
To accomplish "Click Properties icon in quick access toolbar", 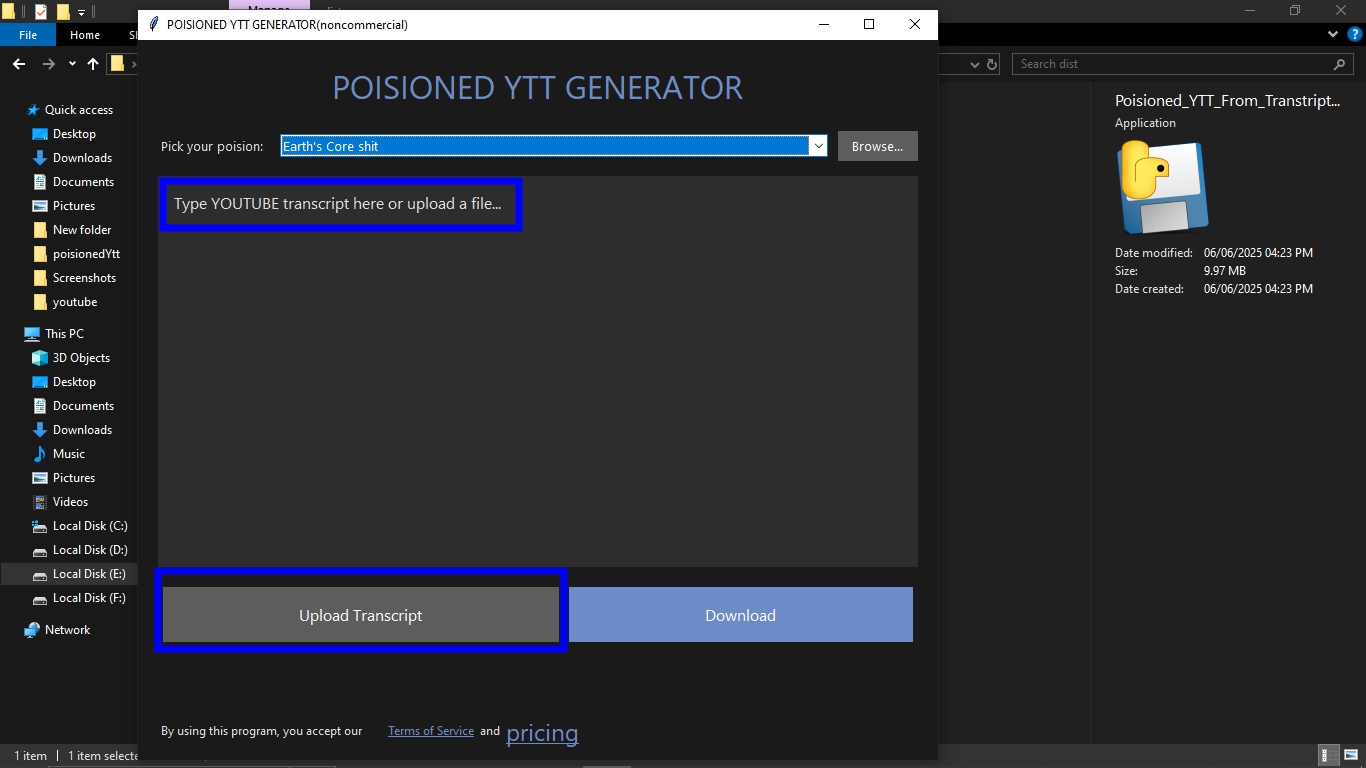I will click(x=40, y=12).
